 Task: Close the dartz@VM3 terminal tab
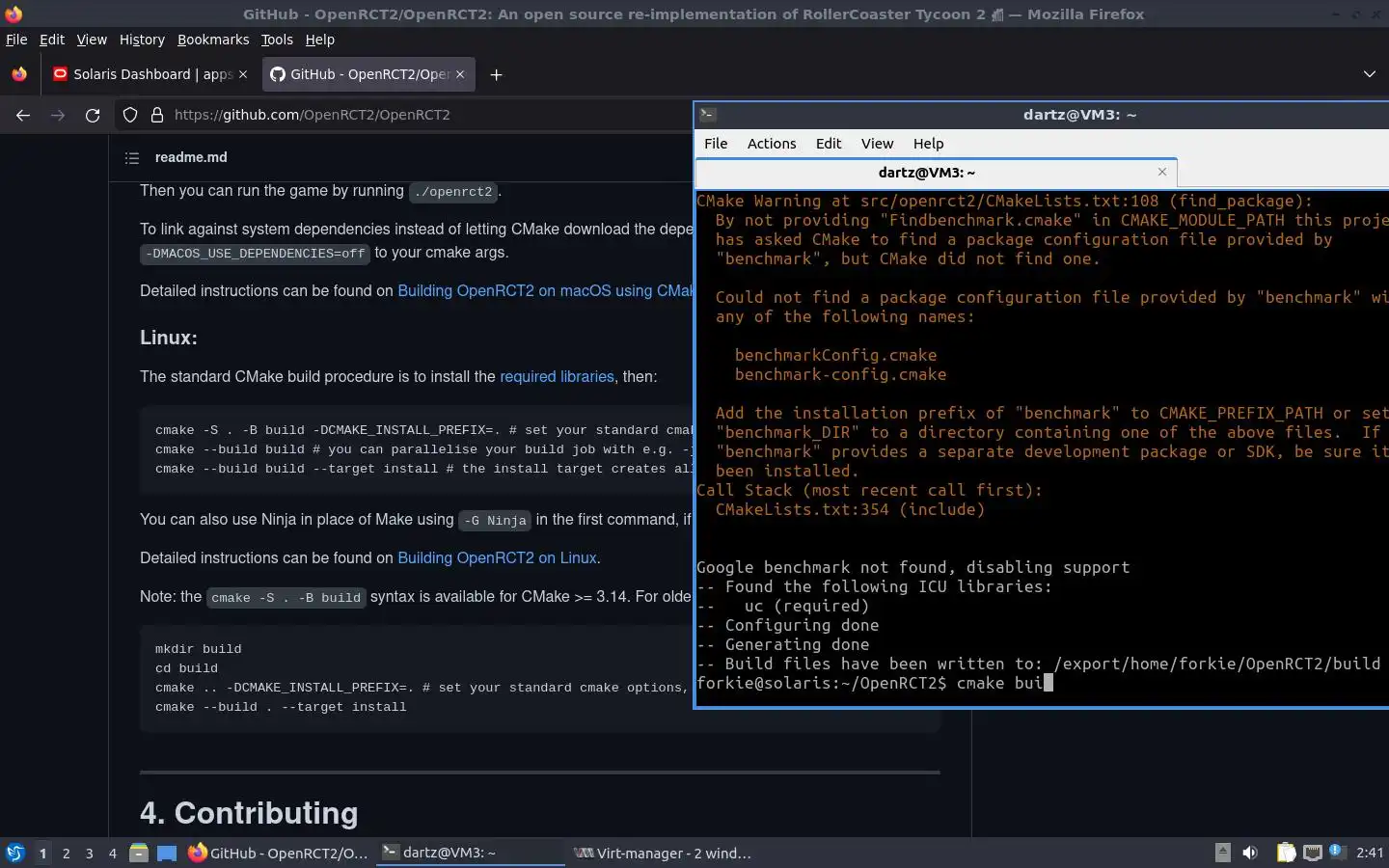(1162, 172)
